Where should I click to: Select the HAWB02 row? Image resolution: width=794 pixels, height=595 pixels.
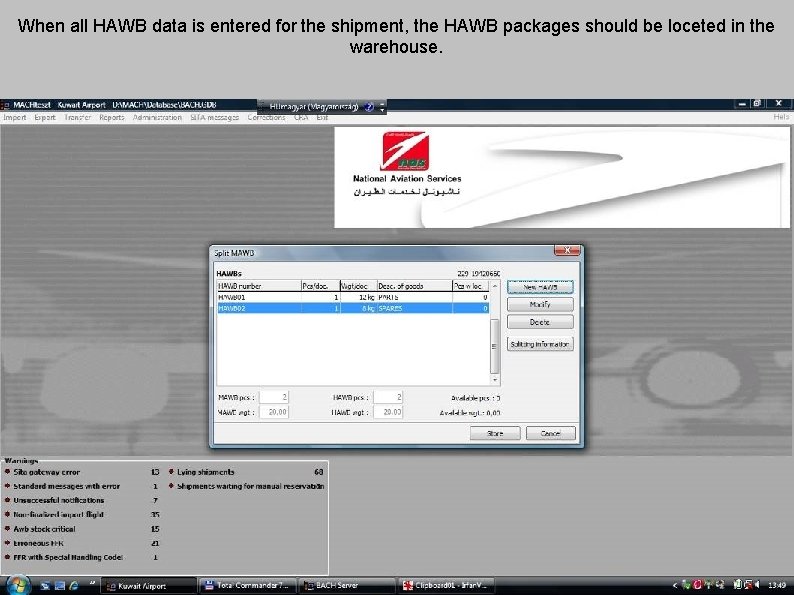(353, 308)
